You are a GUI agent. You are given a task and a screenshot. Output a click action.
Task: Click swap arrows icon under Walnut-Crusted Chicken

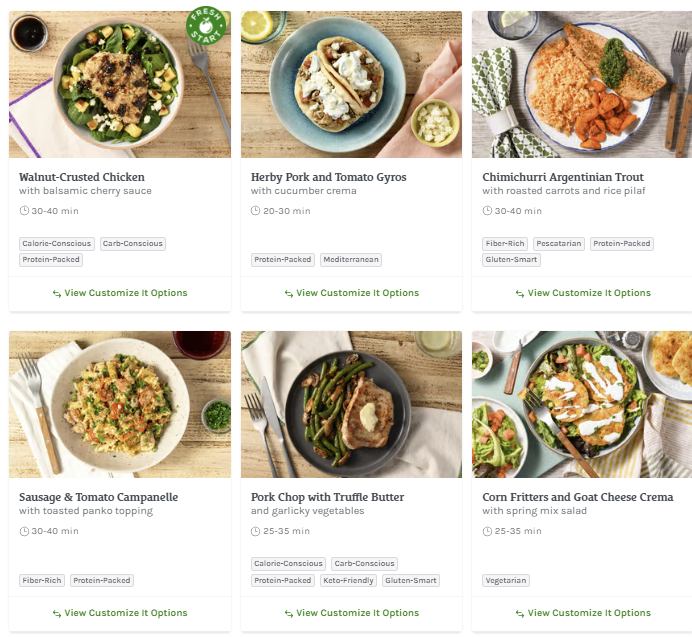coord(57,294)
